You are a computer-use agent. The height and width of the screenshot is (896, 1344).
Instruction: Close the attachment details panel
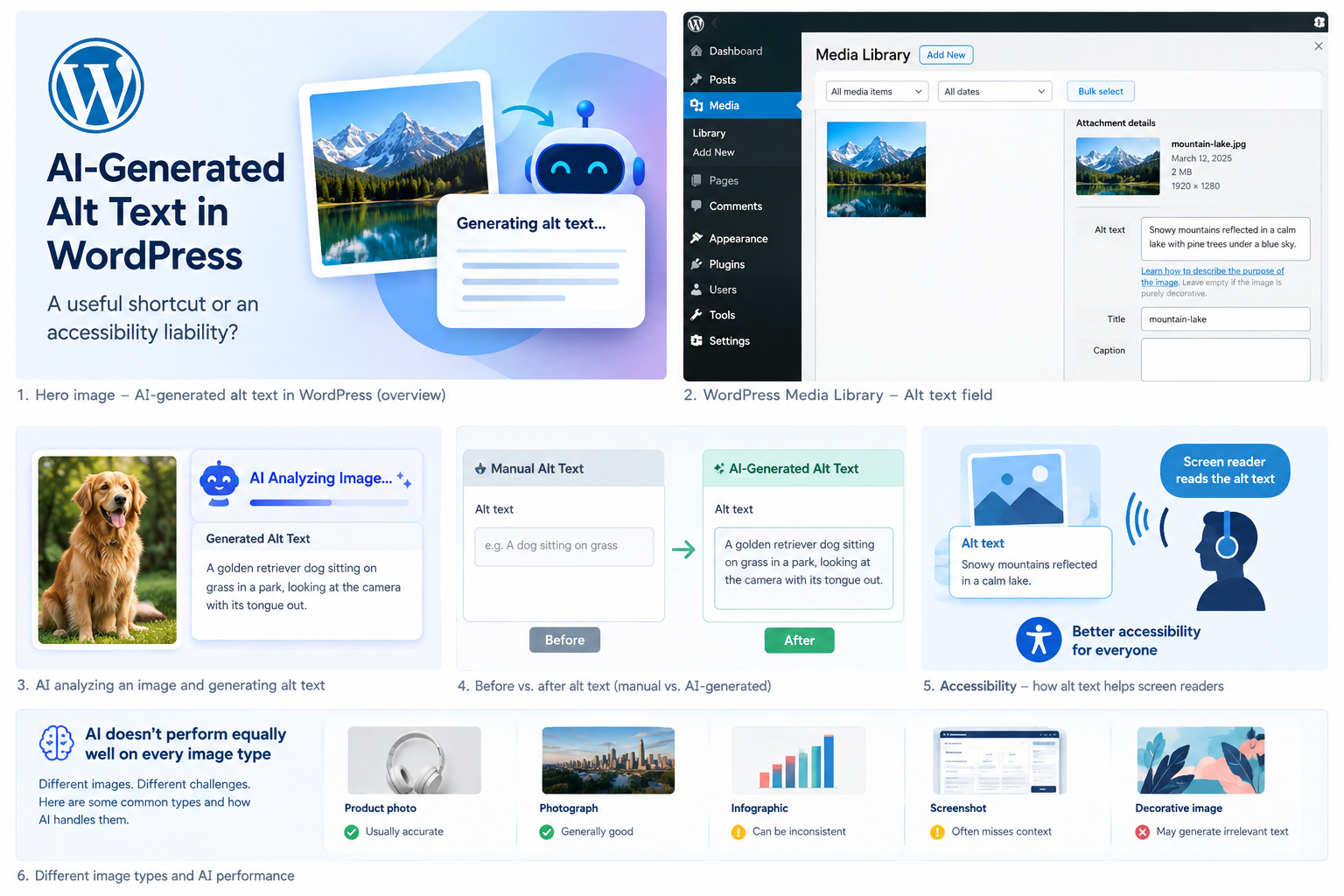tap(1319, 46)
